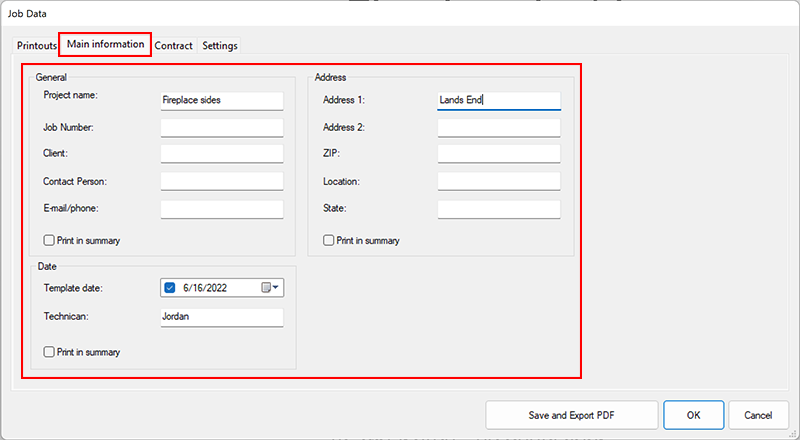Viewport: 800px width, 440px height.
Task: Cancel the Job Data dialog
Action: coord(758,415)
